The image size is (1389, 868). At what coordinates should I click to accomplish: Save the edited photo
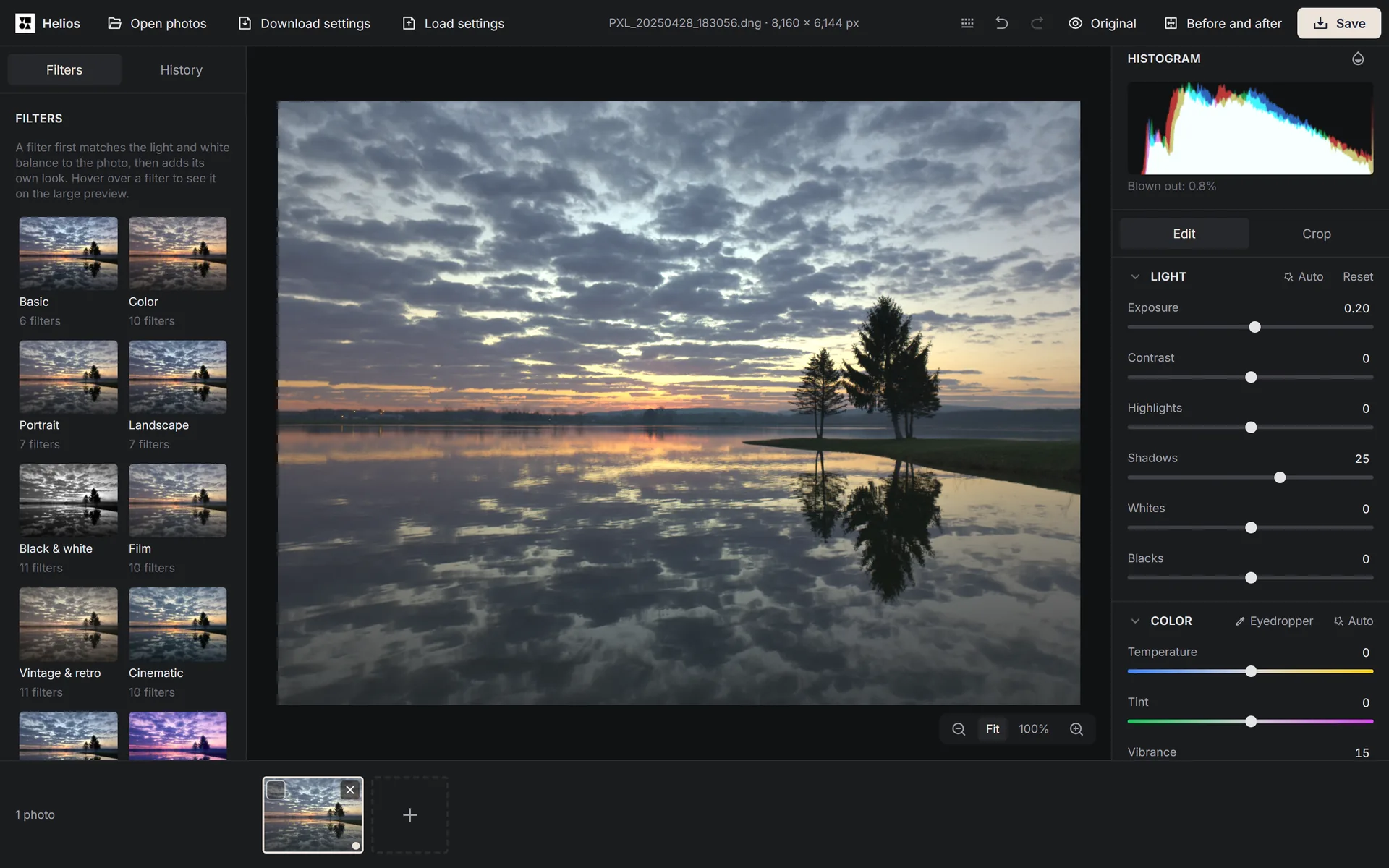[1338, 23]
